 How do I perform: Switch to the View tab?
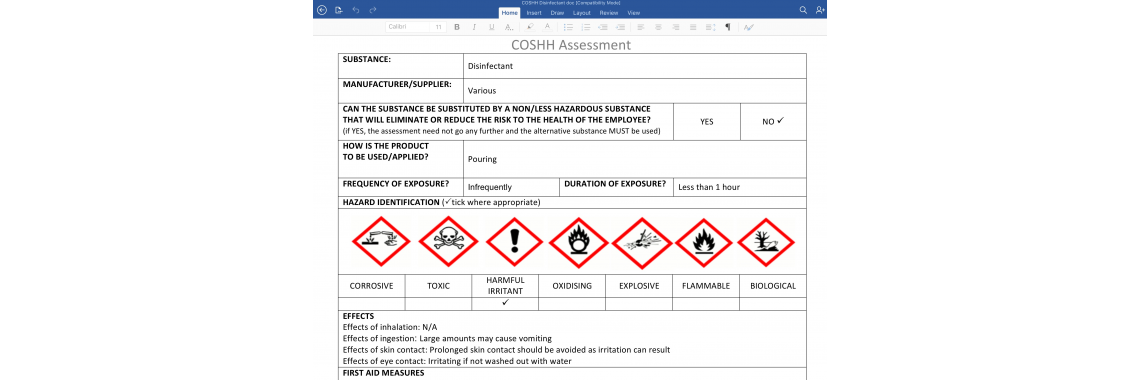(x=634, y=12)
